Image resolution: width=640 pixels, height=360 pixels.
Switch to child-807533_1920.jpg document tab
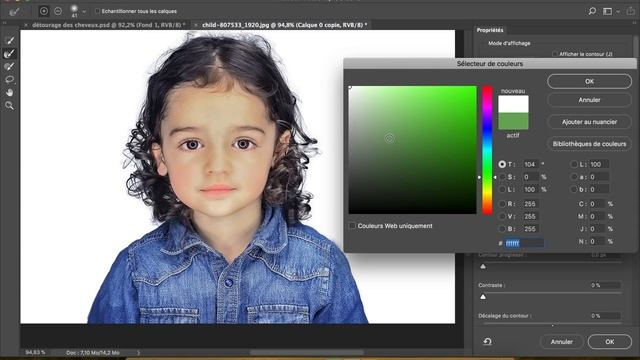click(284, 25)
